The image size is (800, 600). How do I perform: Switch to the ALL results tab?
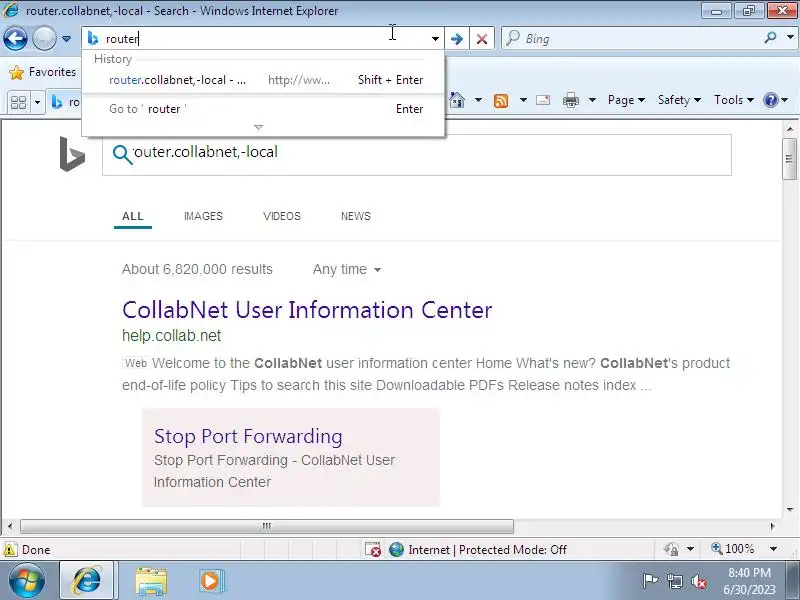point(133,216)
